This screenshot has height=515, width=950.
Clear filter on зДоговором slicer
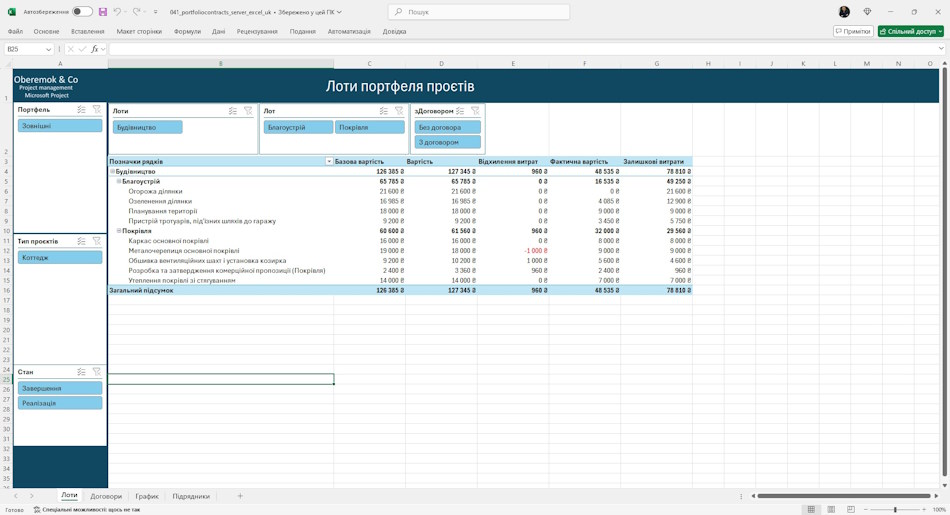(475, 111)
